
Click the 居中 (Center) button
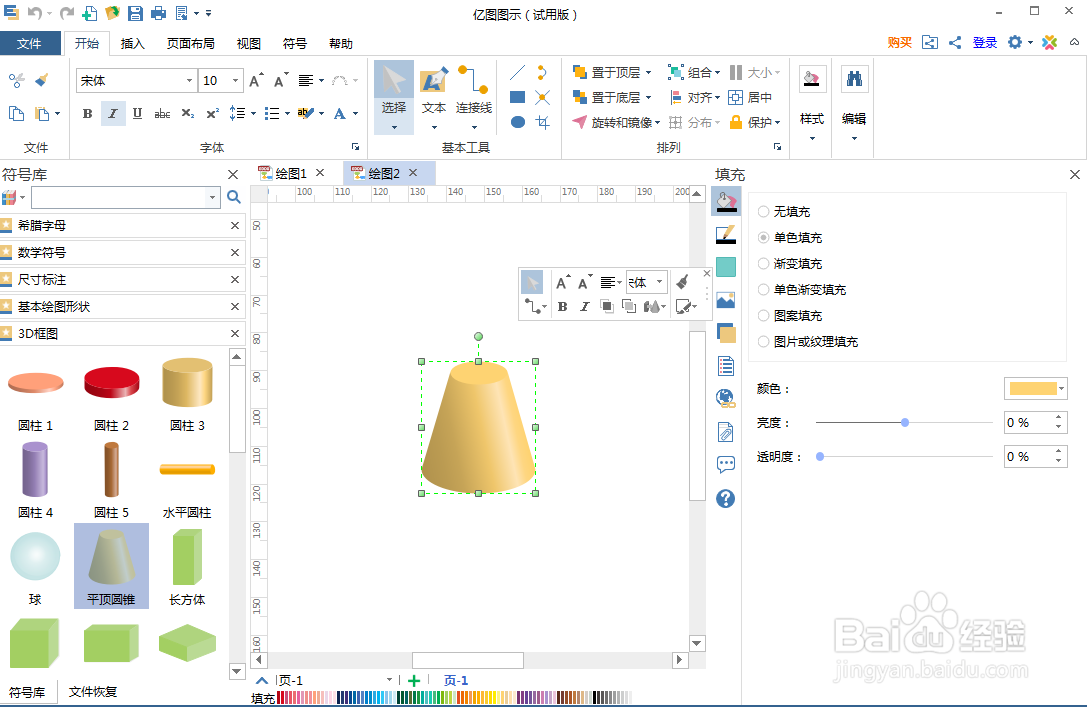pyautogui.click(x=751, y=97)
